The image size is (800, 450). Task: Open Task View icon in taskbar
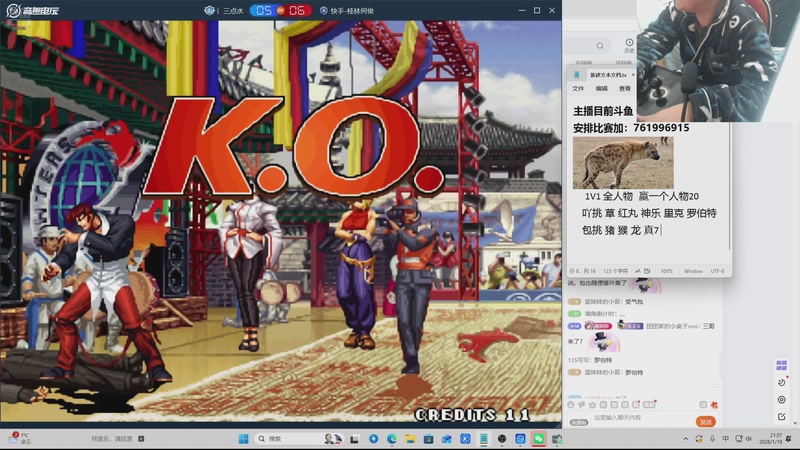[x=354, y=439]
